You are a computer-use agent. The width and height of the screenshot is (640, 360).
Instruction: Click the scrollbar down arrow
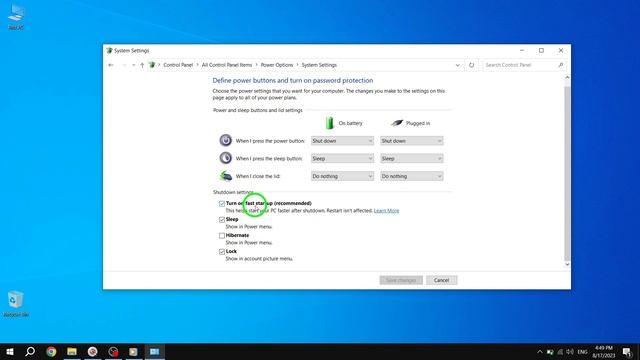tap(567, 264)
